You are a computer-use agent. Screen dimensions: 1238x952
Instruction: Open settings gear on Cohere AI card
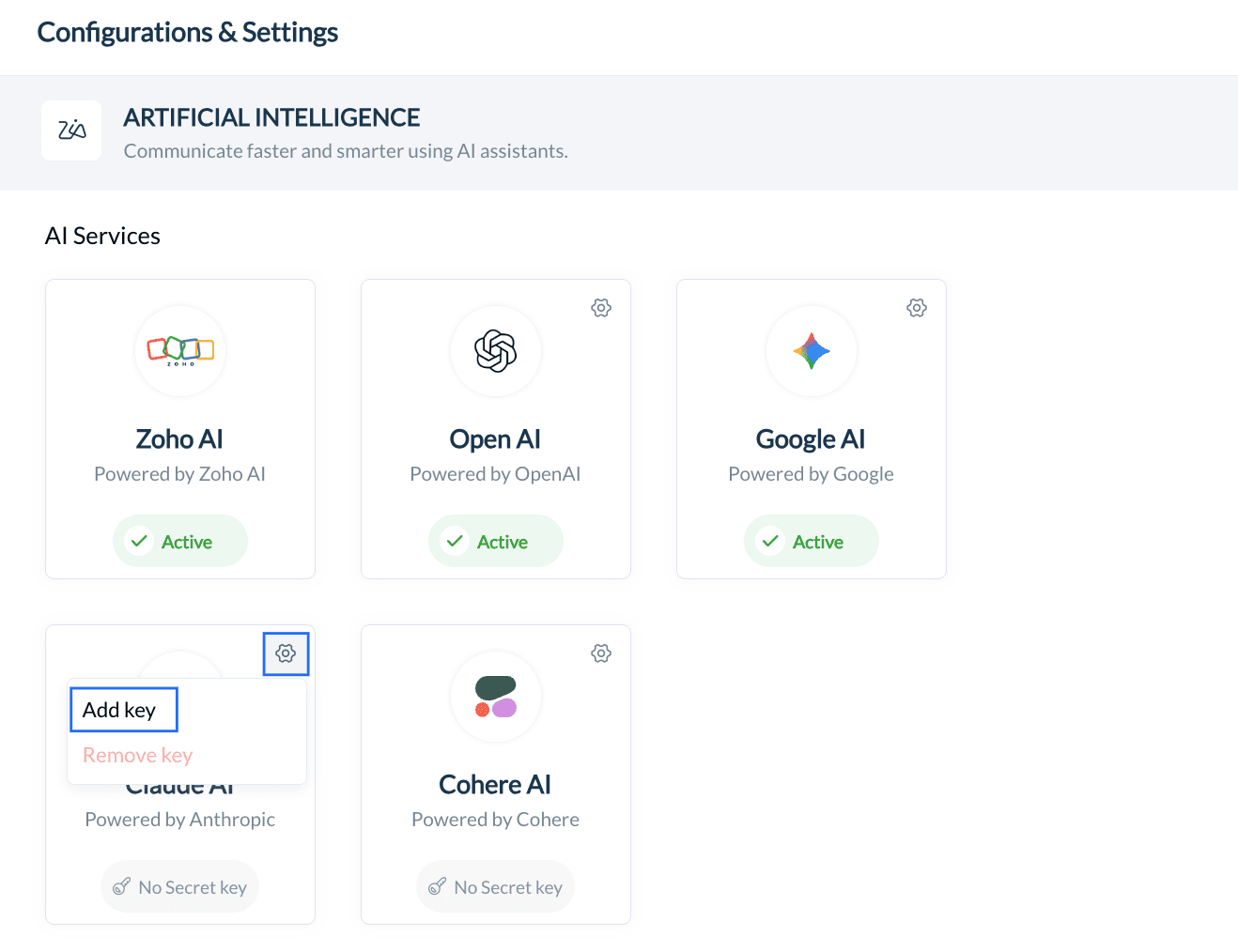click(x=601, y=653)
